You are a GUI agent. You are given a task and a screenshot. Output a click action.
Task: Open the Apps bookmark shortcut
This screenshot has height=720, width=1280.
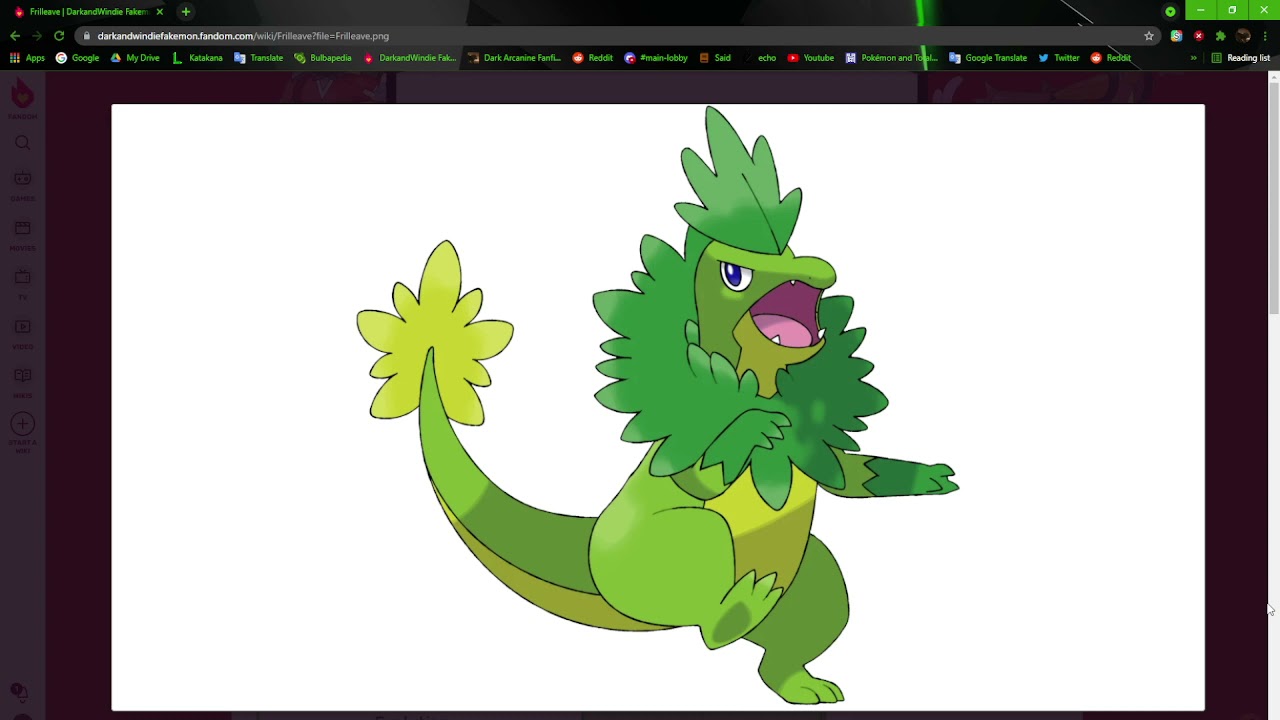point(27,58)
